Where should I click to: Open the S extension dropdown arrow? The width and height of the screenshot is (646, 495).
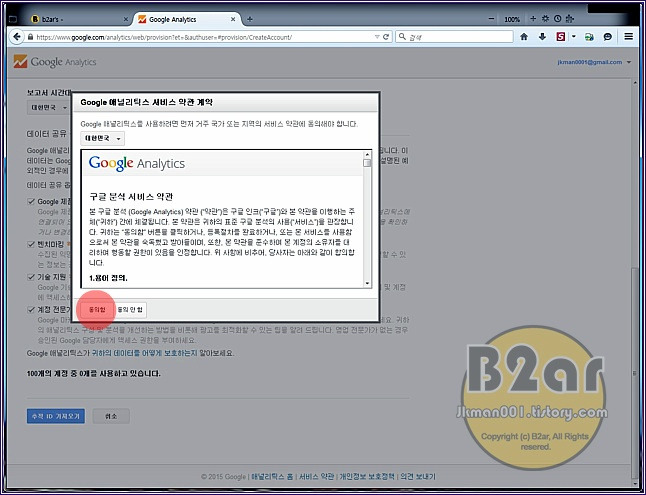point(573,37)
